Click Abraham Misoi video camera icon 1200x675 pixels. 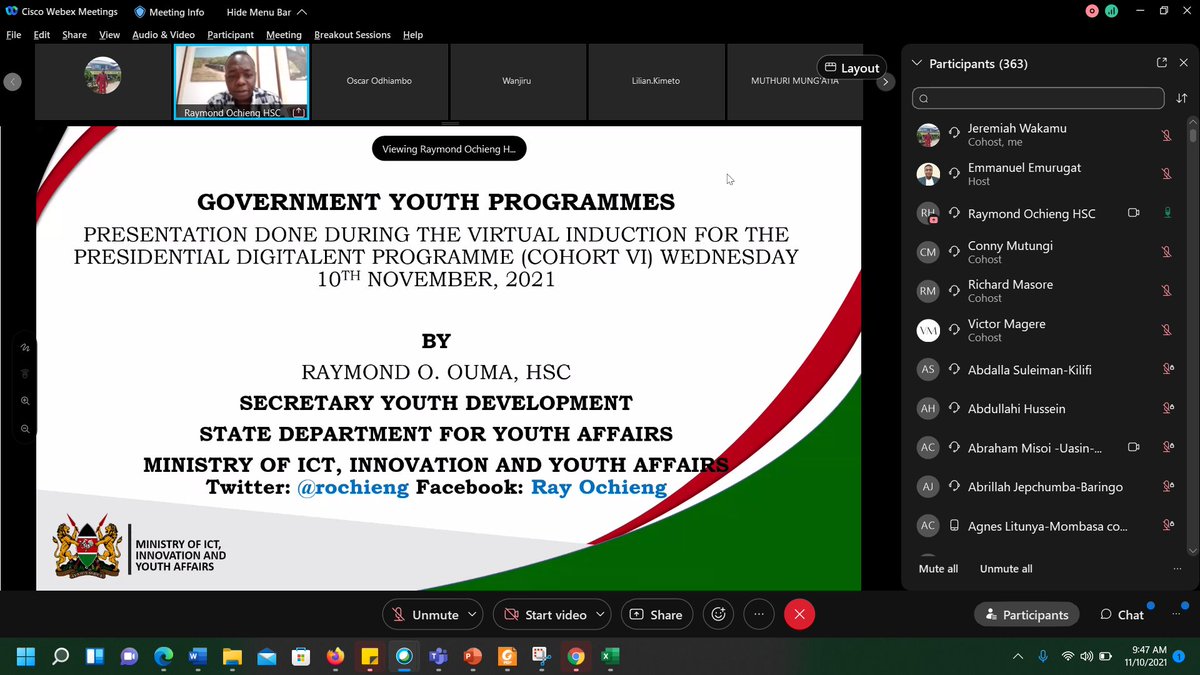[1133, 447]
